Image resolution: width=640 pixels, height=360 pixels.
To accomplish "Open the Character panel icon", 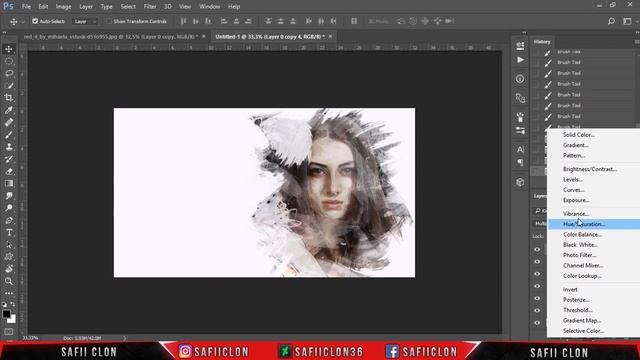I will [x=520, y=149].
